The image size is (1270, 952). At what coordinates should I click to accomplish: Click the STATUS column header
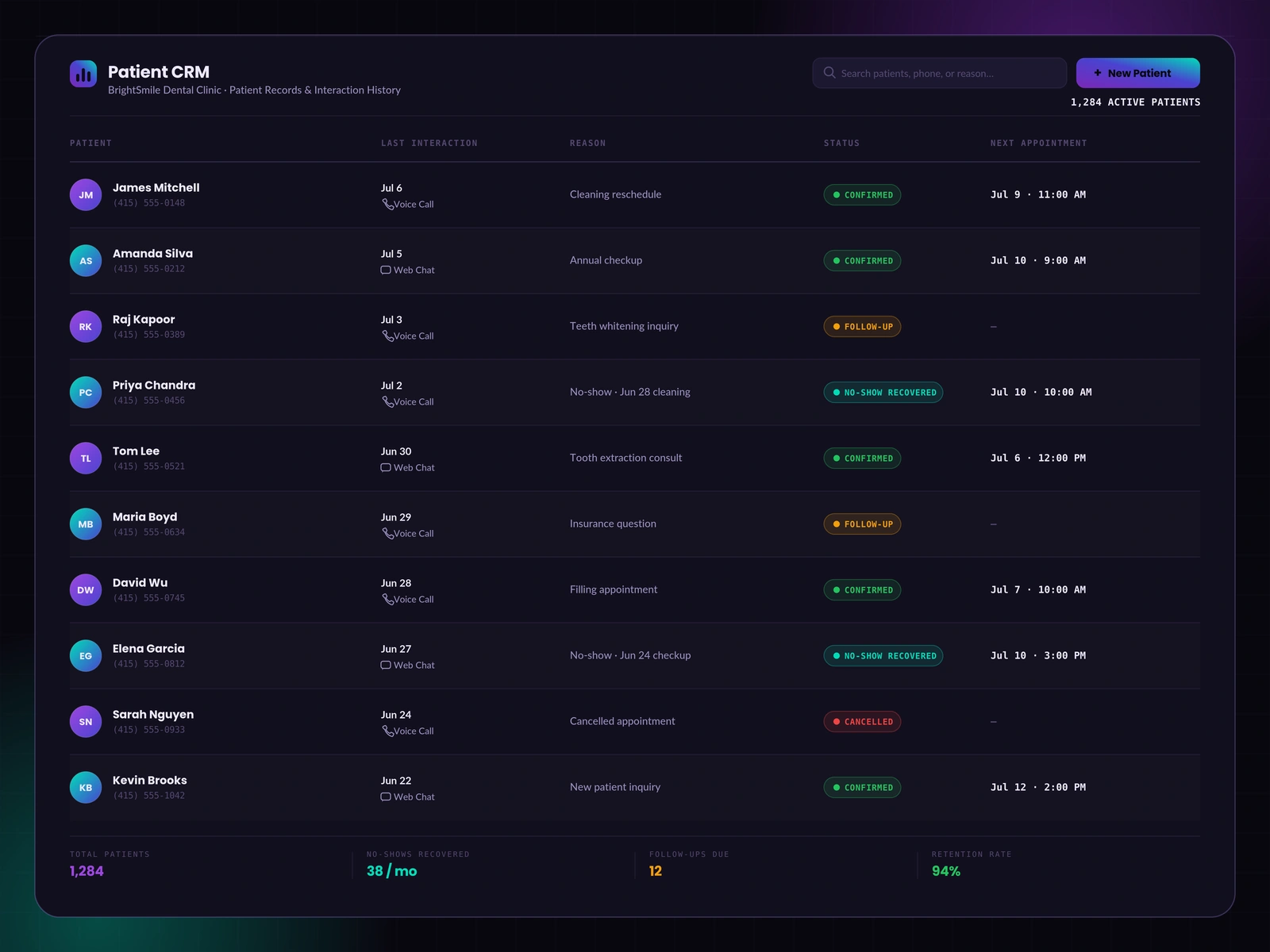pos(841,144)
